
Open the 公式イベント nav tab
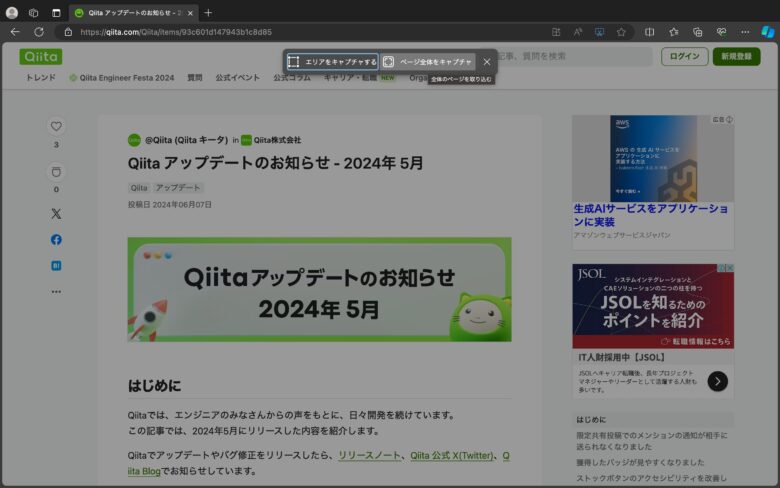[237, 78]
